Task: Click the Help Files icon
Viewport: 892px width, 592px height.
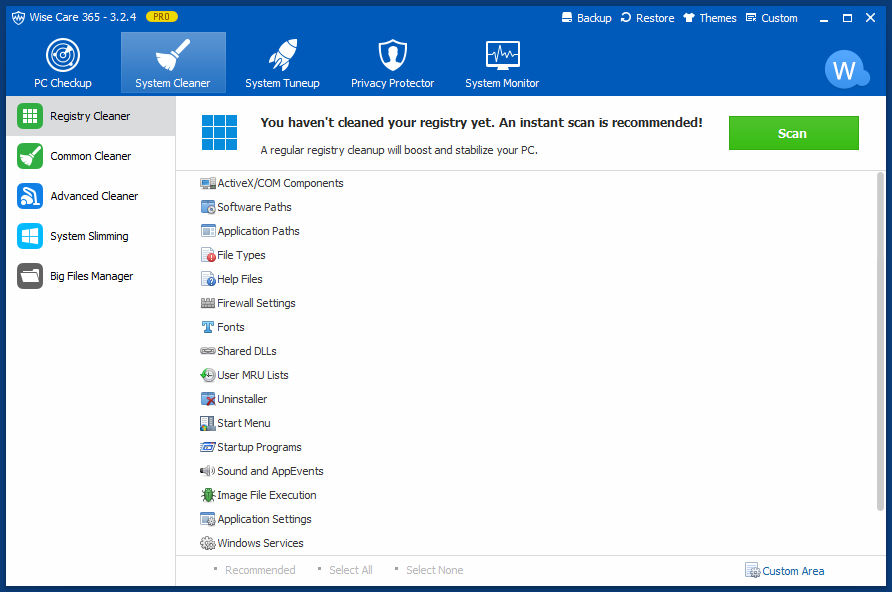Action: (208, 279)
